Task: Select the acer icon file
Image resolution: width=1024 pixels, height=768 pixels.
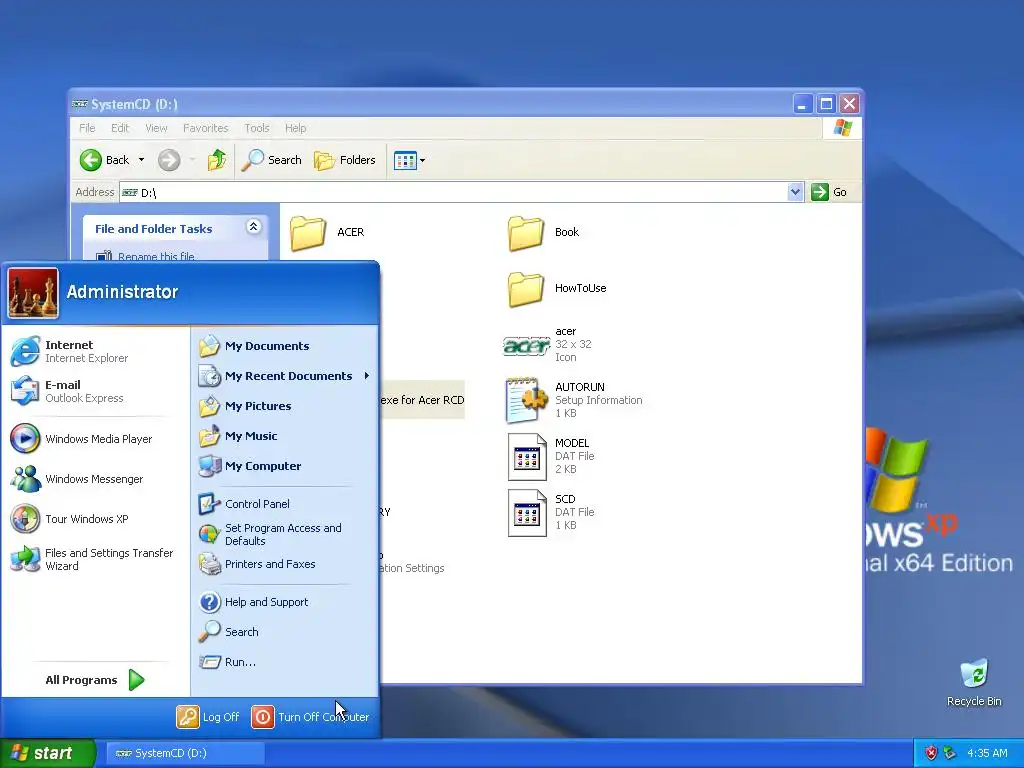Action: tap(547, 344)
